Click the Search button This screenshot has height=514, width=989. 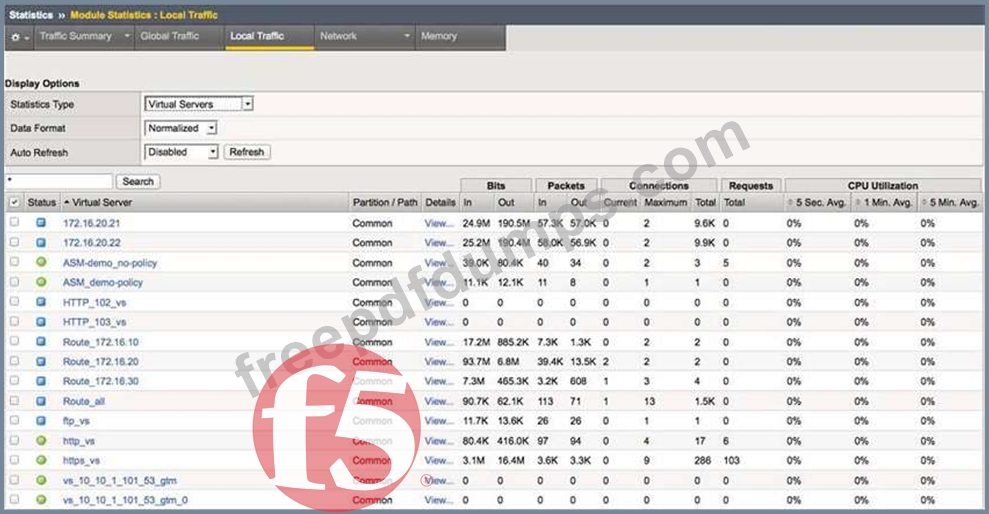[138, 182]
